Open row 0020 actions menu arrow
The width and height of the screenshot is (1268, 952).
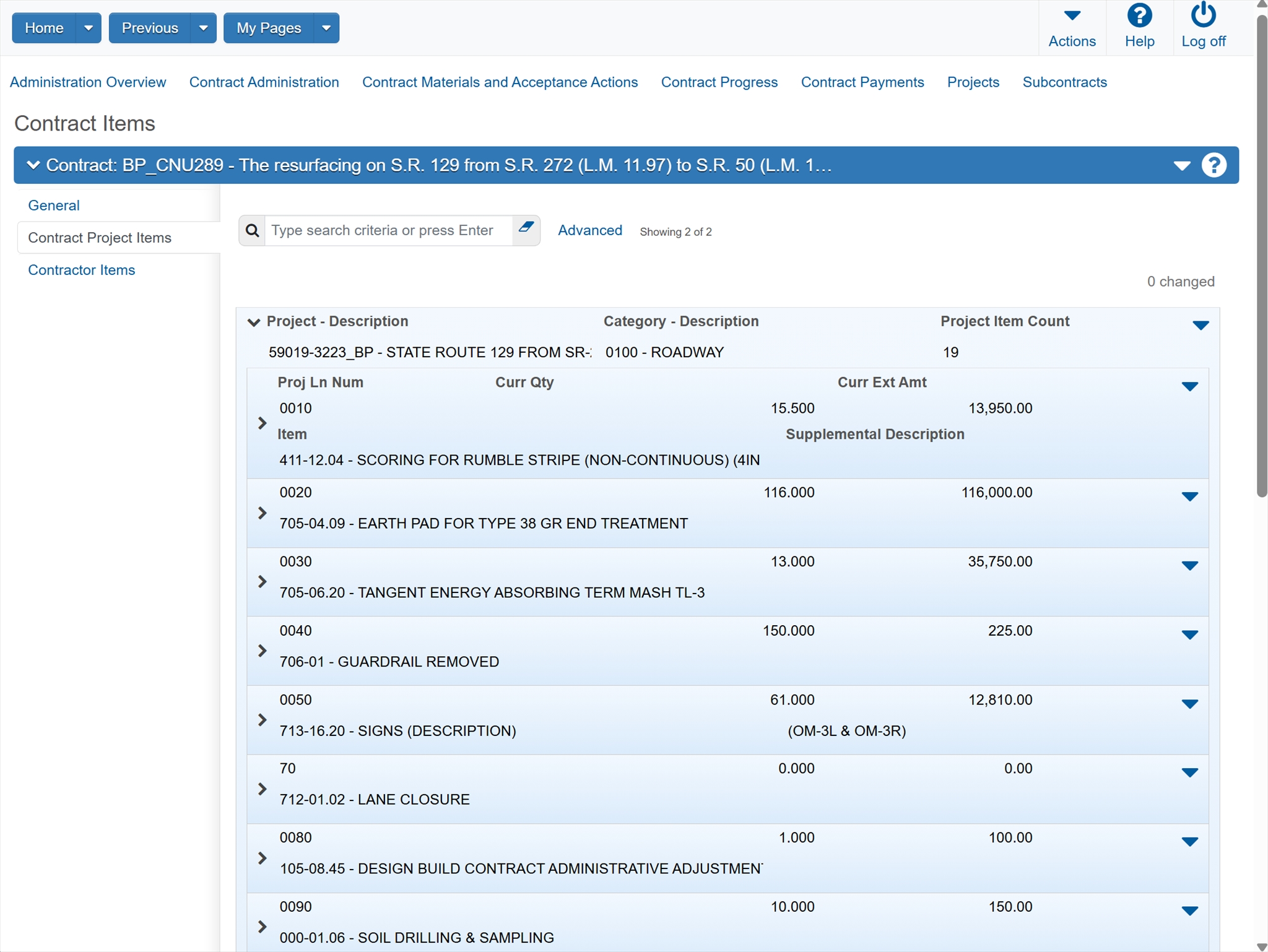pyautogui.click(x=1189, y=496)
